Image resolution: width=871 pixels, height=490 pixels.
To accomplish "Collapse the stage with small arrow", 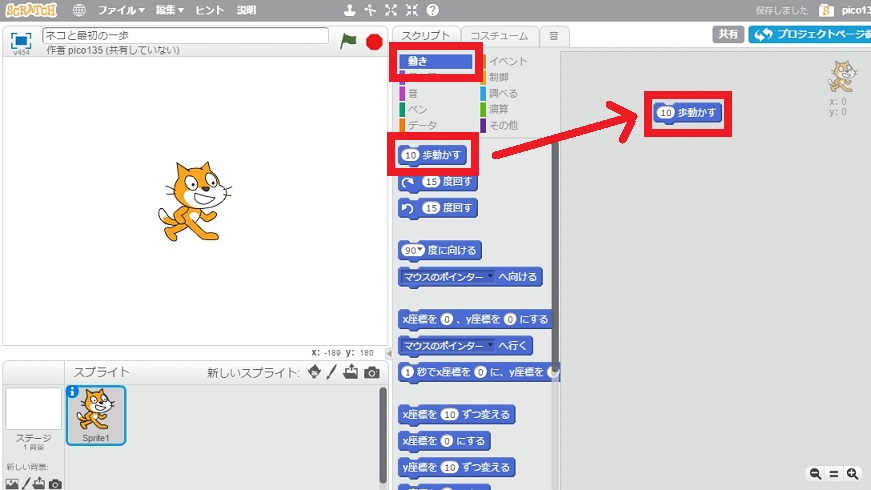I will click(389, 353).
